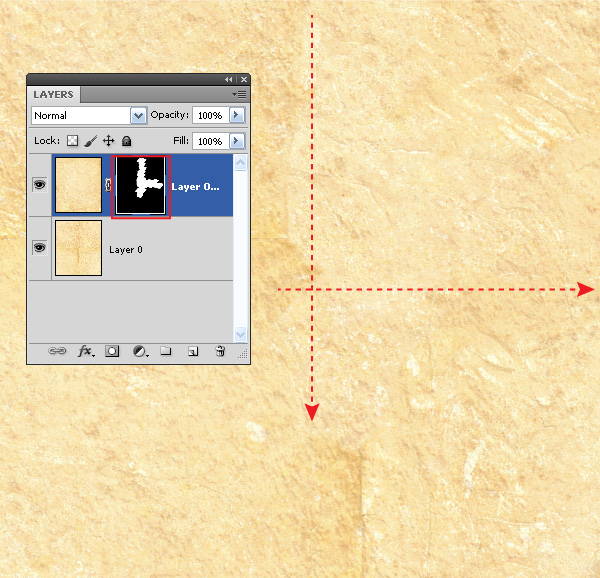Click the layer list scroll up arrow
This screenshot has height=578, width=600.
coord(240,163)
